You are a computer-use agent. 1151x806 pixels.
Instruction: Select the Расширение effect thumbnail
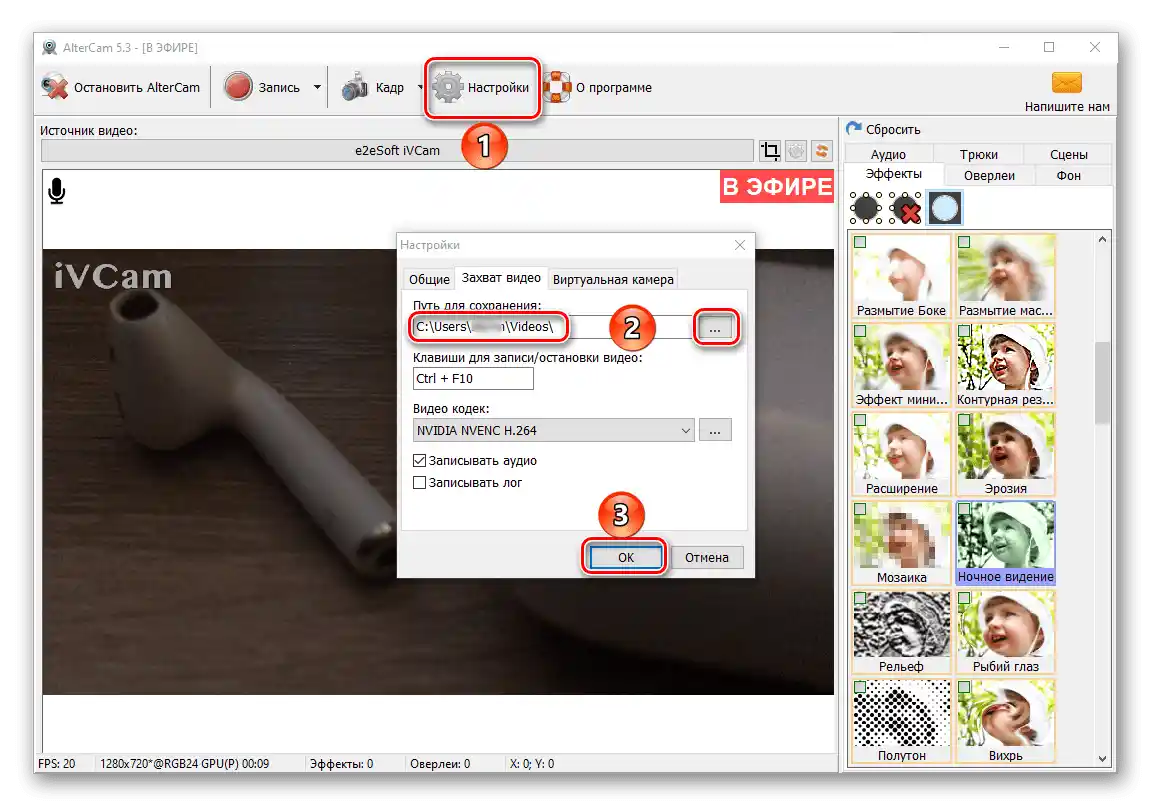902,454
